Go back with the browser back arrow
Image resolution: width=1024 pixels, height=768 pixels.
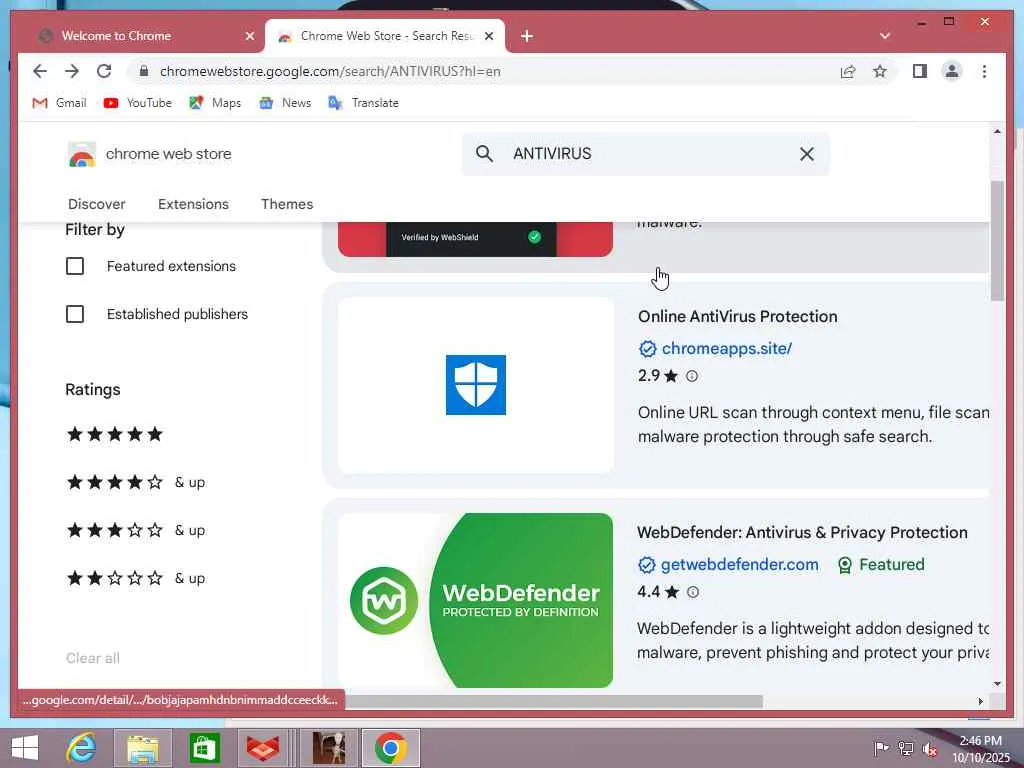pyautogui.click(x=40, y=71)
